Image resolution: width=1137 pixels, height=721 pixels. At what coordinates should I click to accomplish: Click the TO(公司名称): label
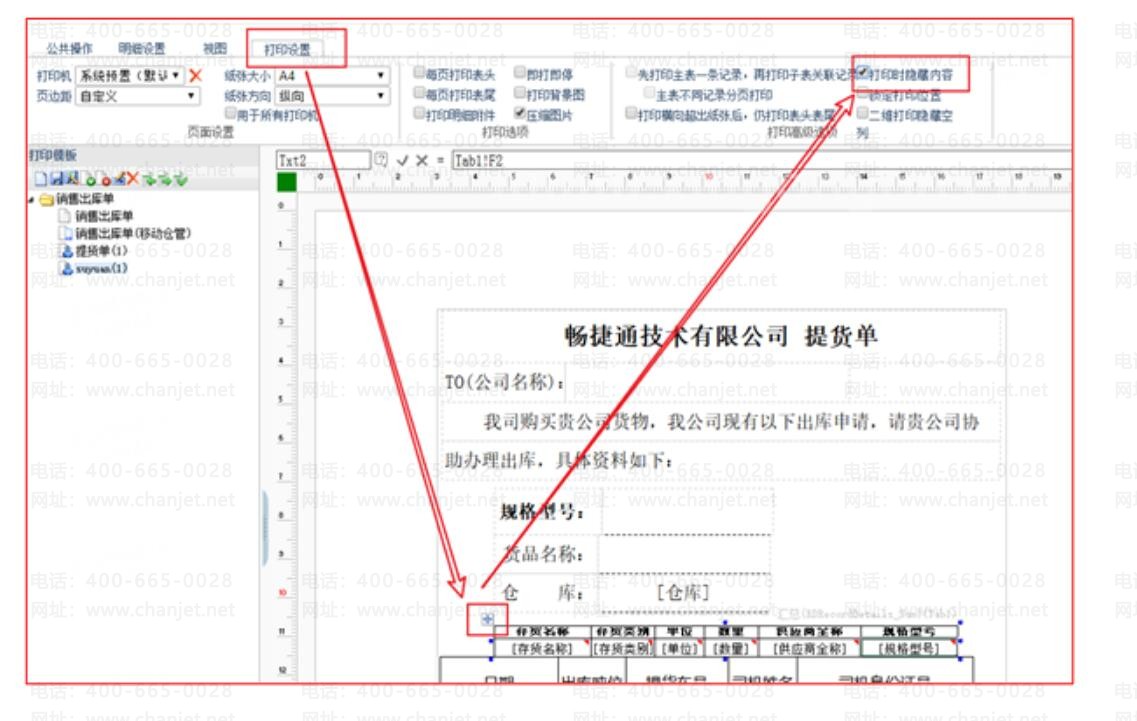[x=504, y=382]
